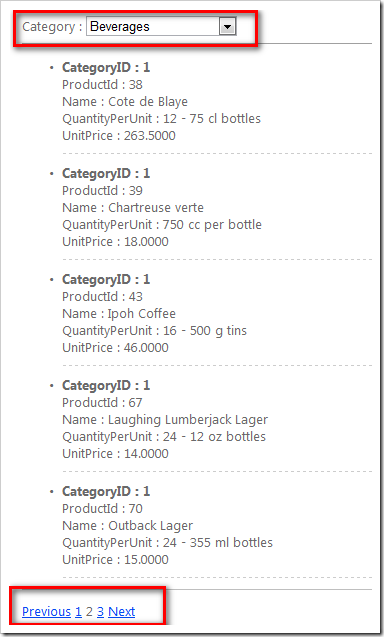This screenshot has width=384, height=637.
Task: Go to the Previous page link
Action: click(x=46, y=611)
